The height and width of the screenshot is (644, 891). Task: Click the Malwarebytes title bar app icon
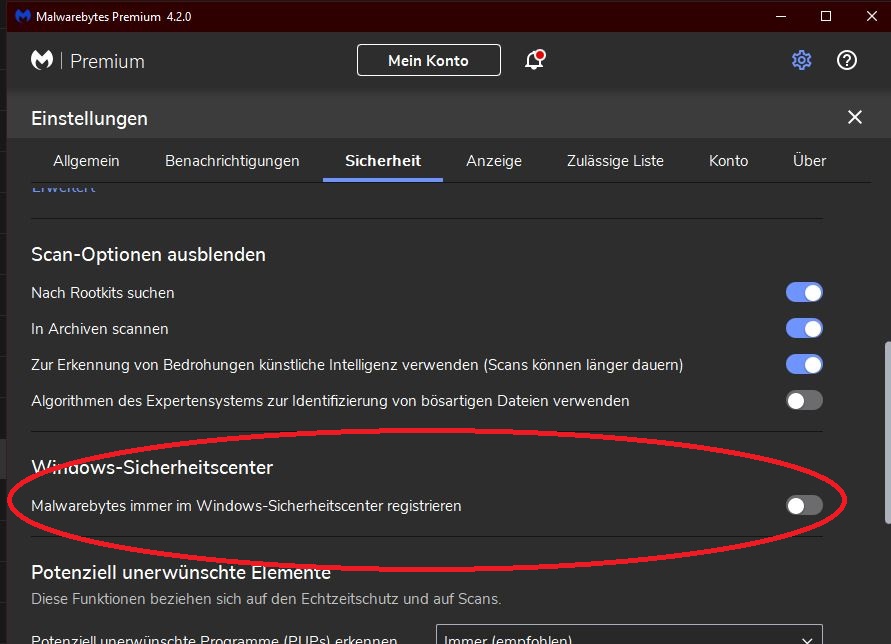click(23, 16)
